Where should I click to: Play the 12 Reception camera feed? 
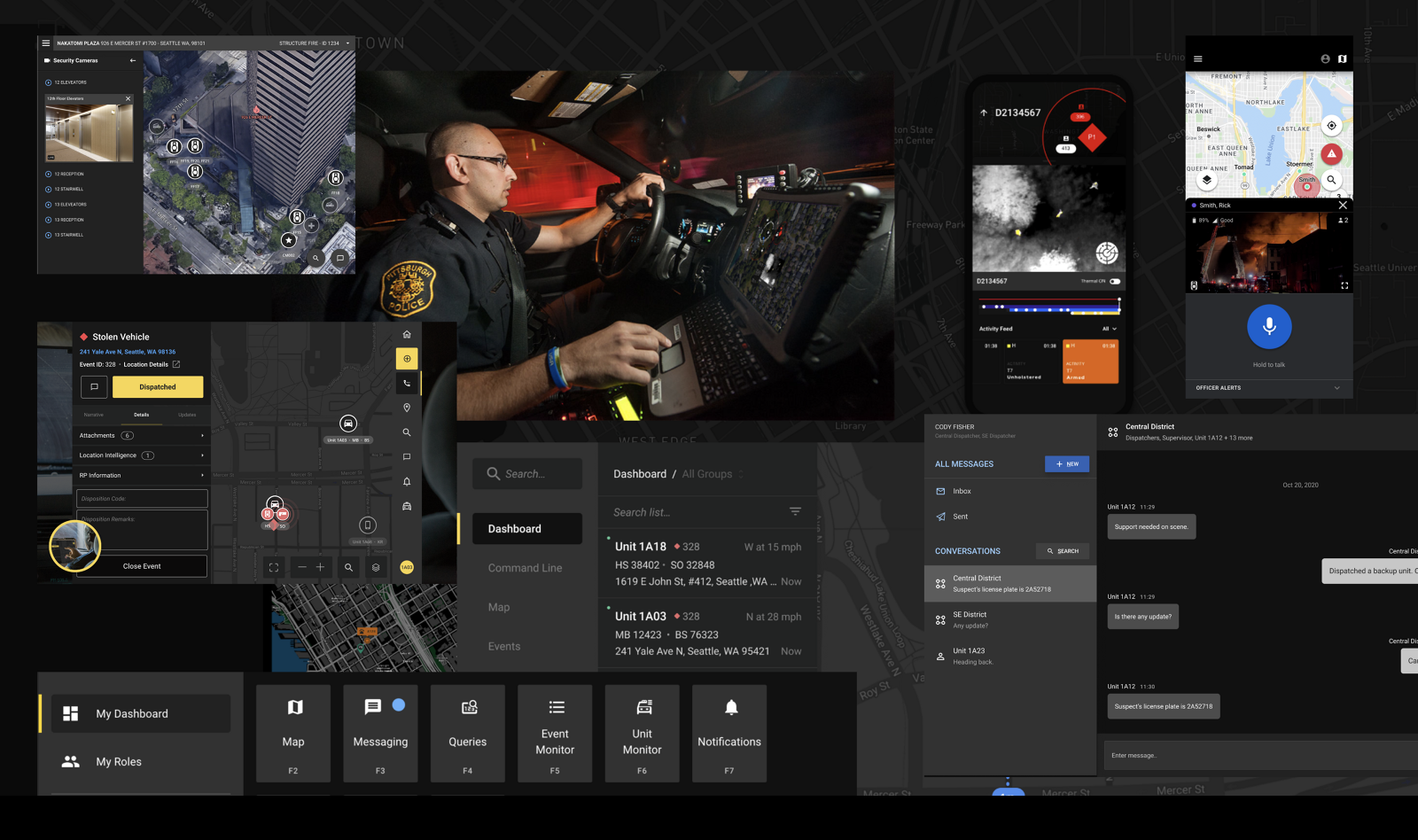point(48,174)
